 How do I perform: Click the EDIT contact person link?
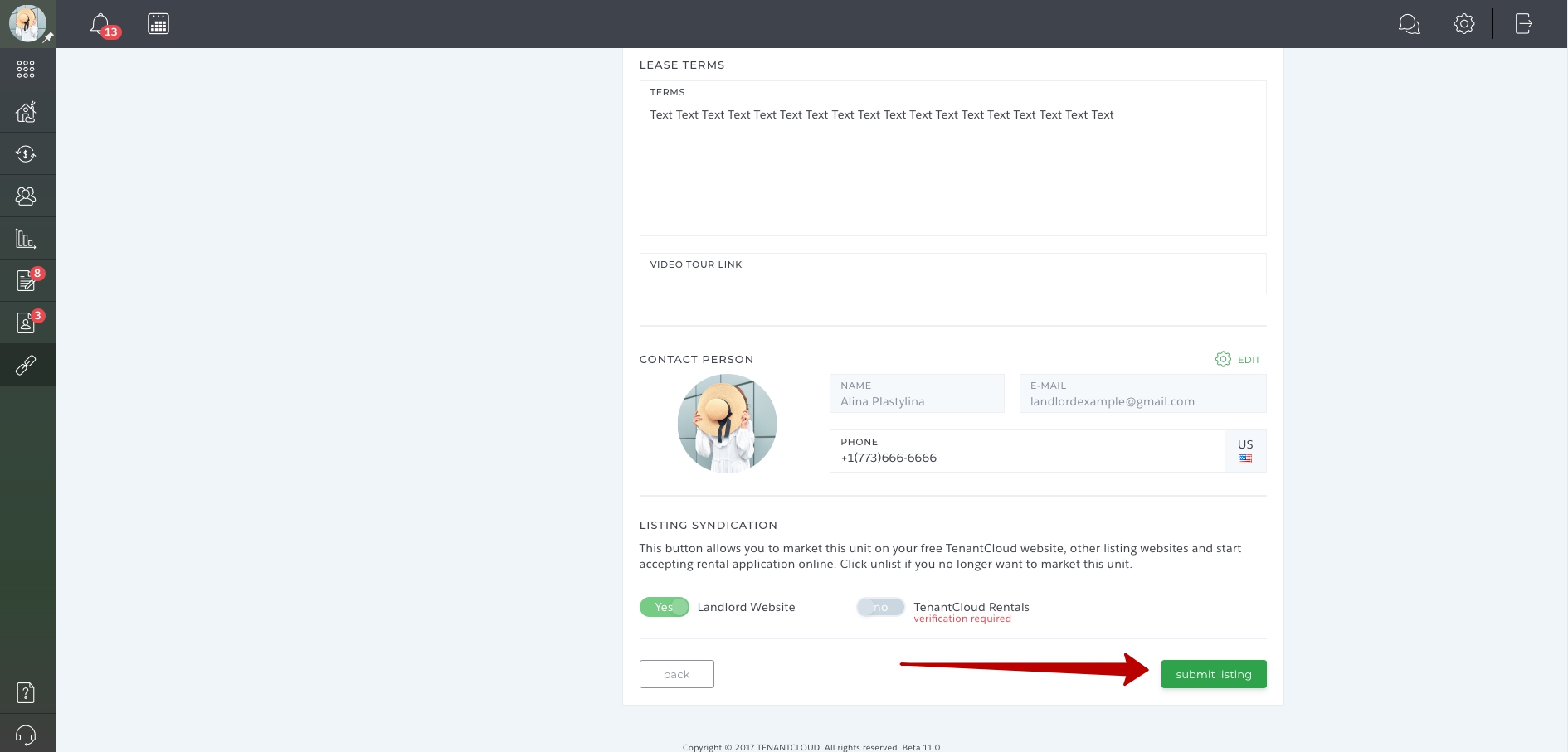(1249, 360)
